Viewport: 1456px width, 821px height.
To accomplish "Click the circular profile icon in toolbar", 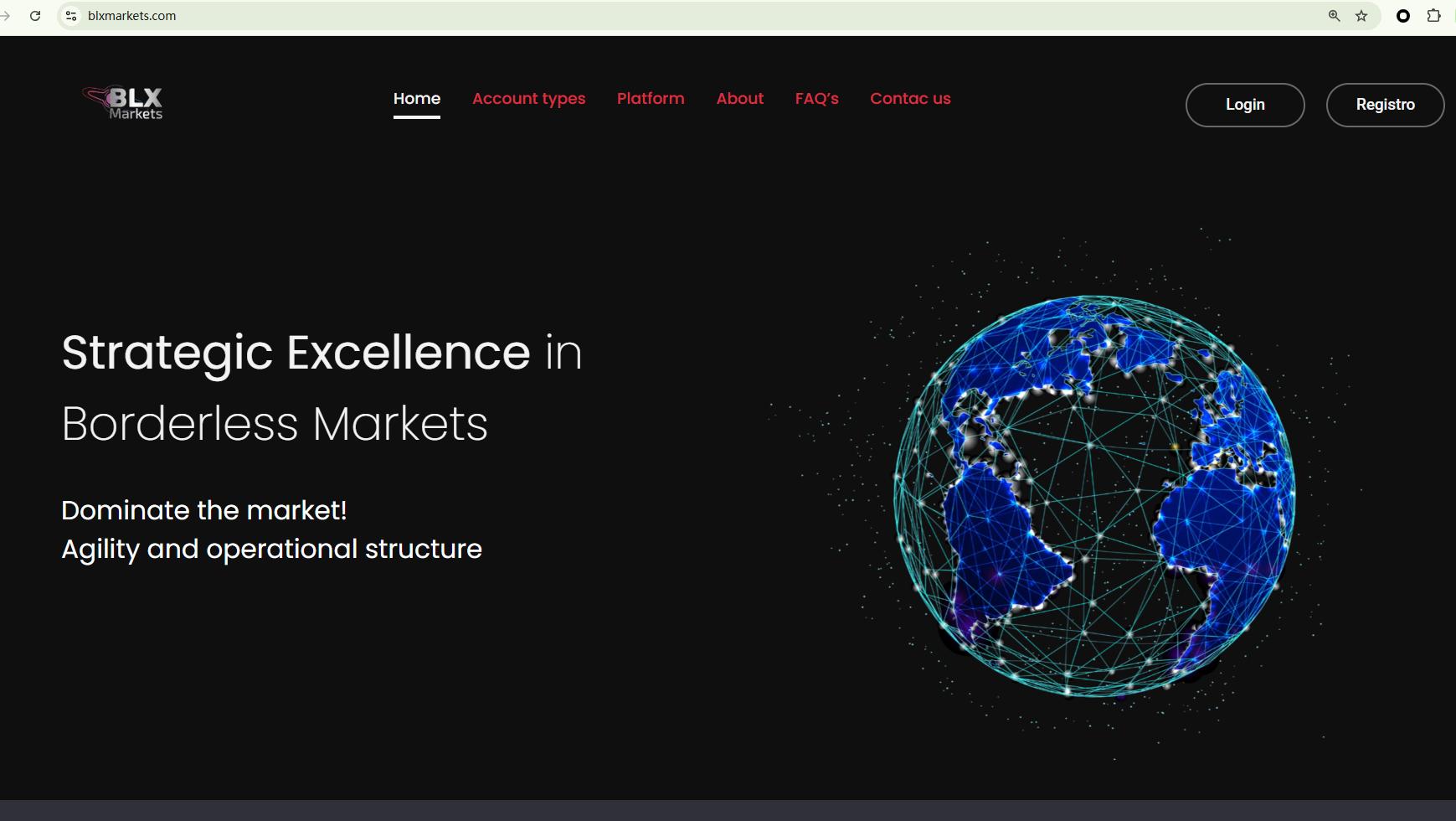I will pyautogui.click(x=1403, y=16).
